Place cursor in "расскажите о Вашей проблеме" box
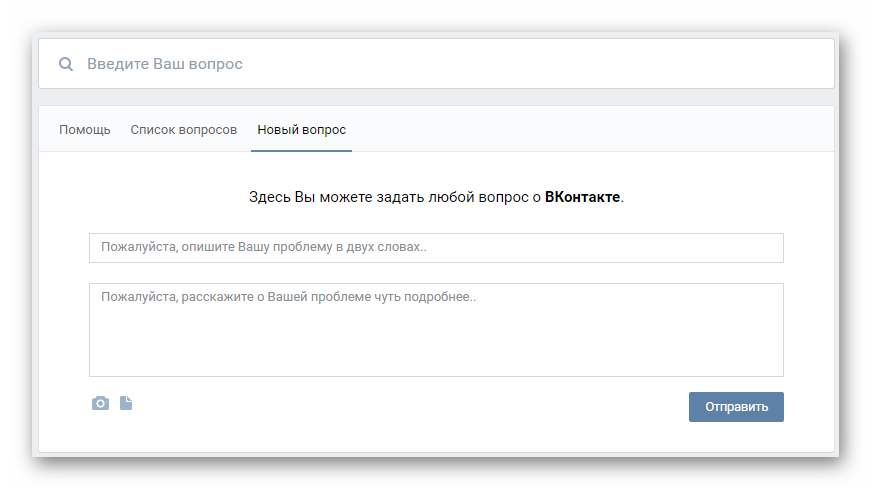This screenshot has height=489, width=871. coord(436,330)
